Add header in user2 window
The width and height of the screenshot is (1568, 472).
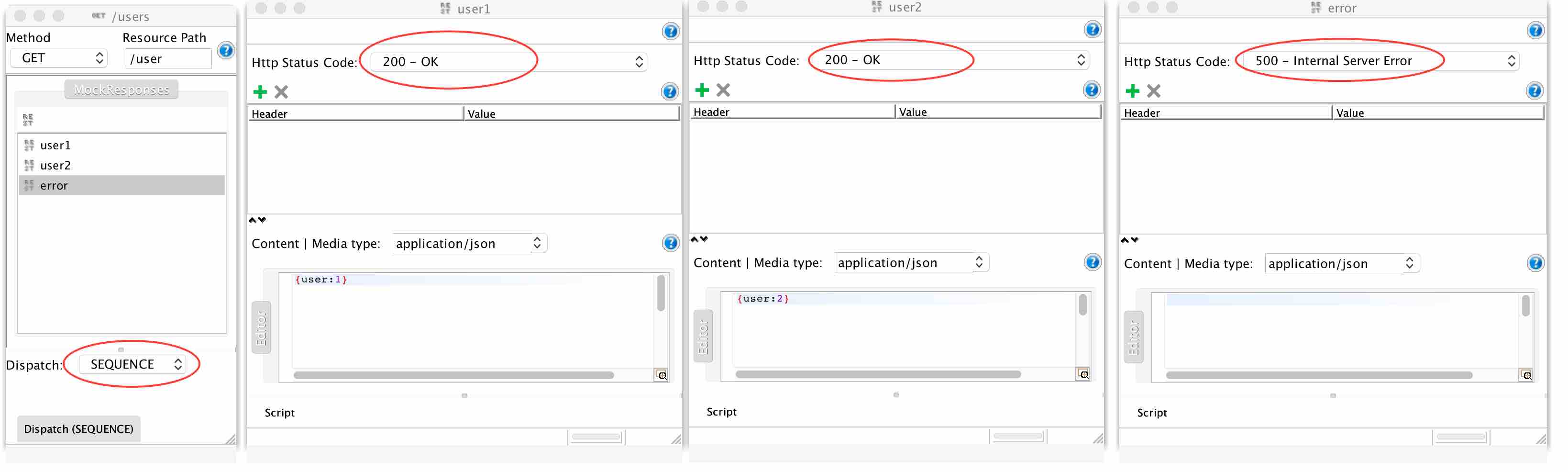pyautogui.click(x=702, y=90)
